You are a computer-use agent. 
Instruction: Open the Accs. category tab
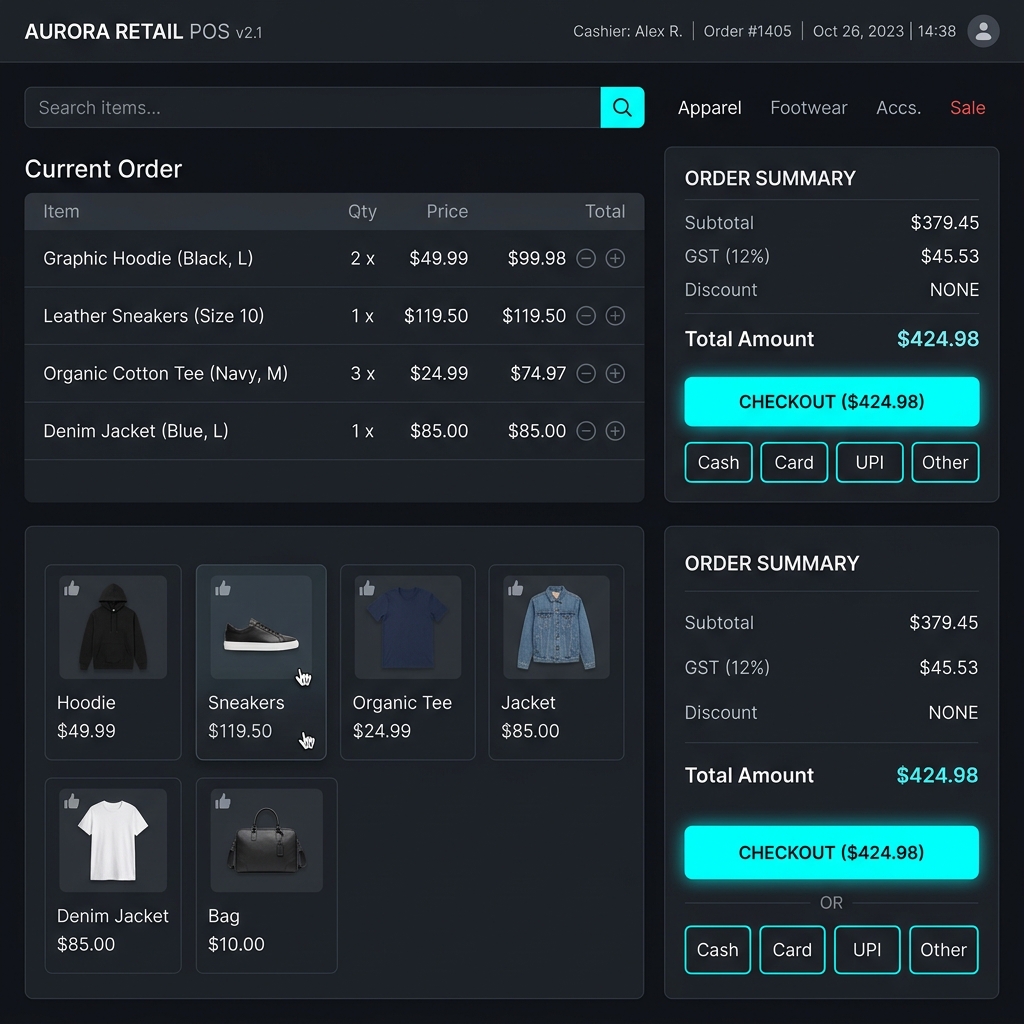(899, 108)
